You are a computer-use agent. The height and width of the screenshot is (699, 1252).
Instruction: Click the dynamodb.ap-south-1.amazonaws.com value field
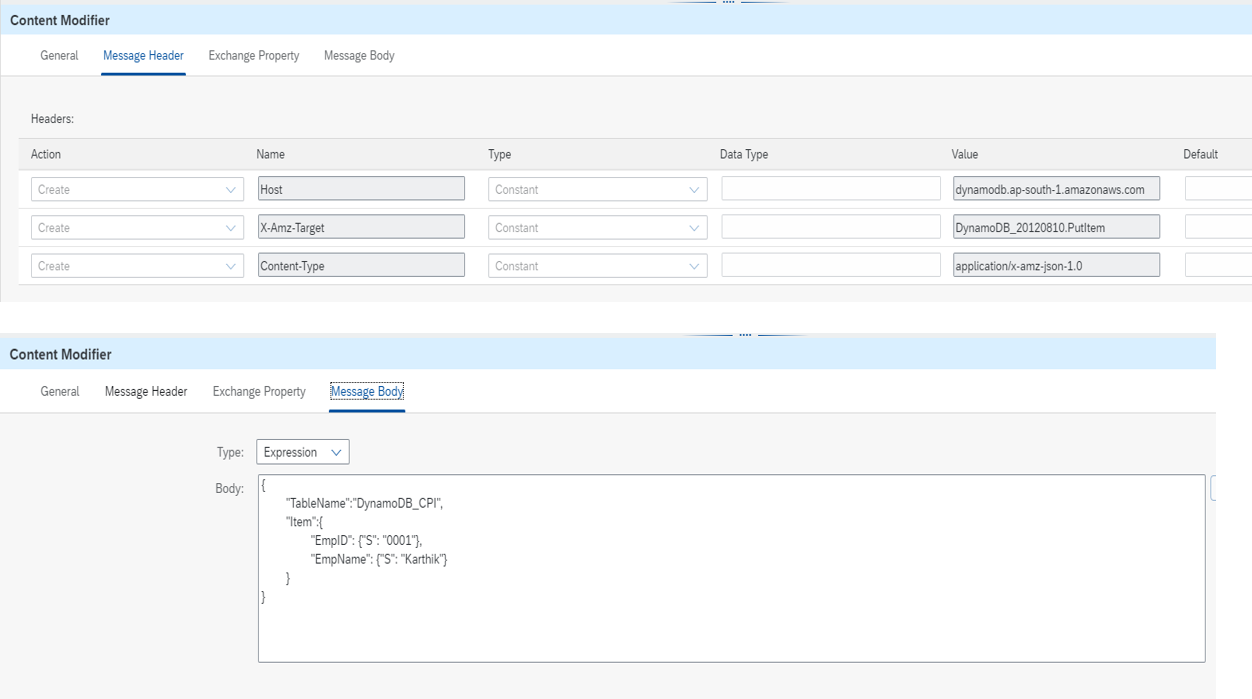(1056, 190)
